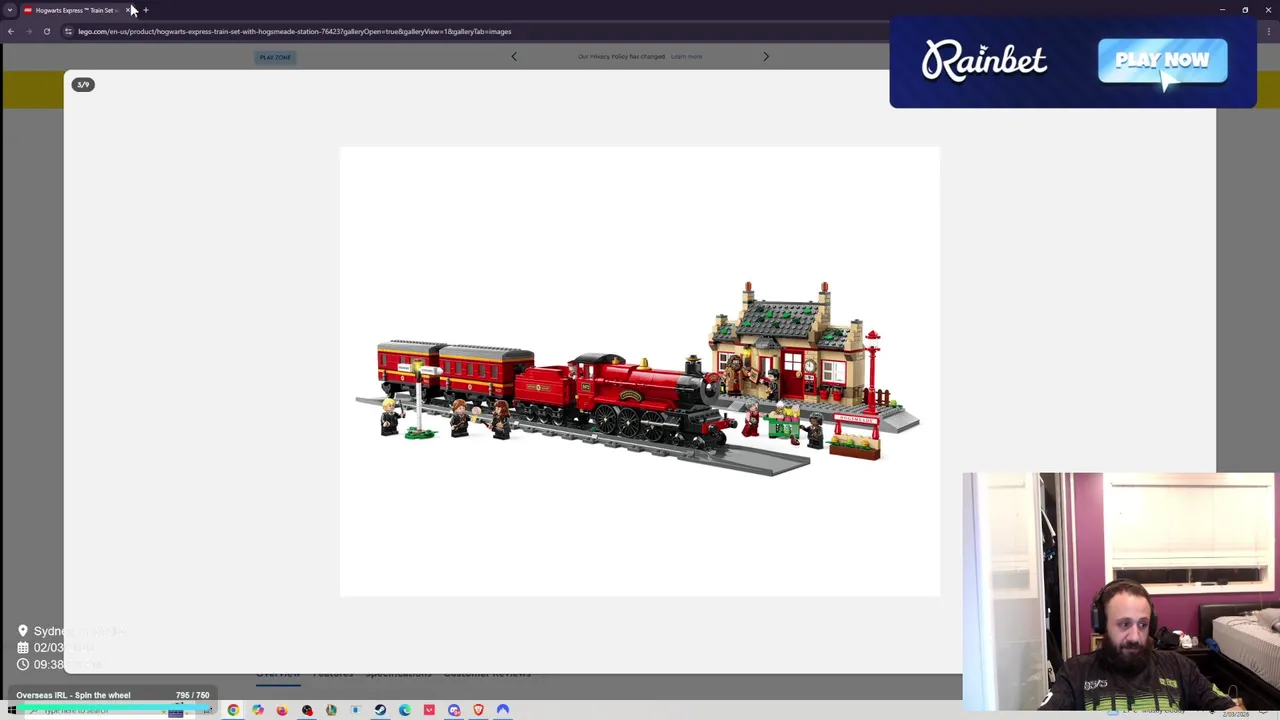Image resolution: width=1280 pixels, height=720 pixels.
Task: Click the PLAY ZONE button
Action: [275, 57]
